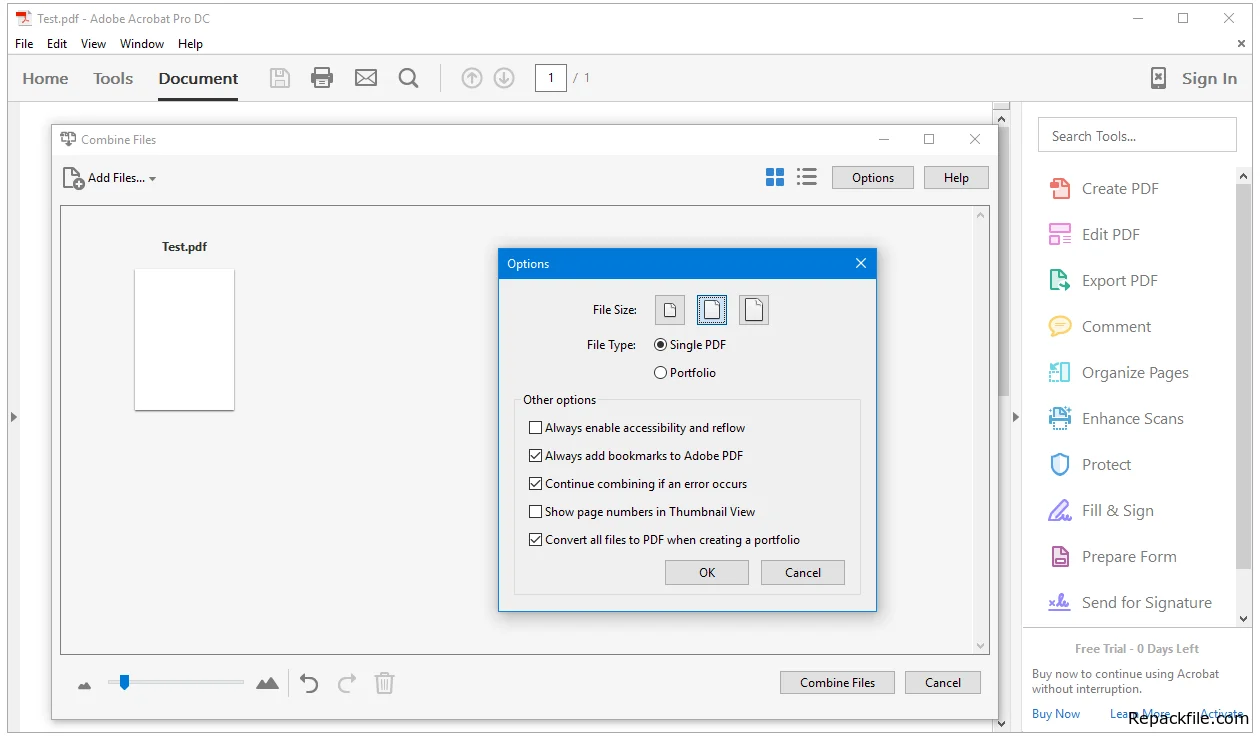Select the larger file size icon

point(754,310)
